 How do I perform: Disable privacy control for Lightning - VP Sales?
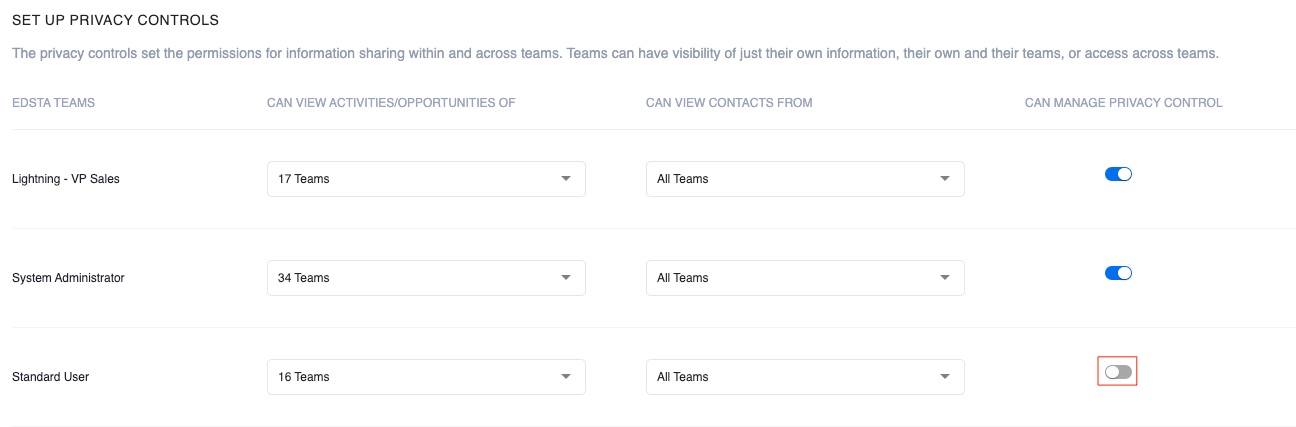1118,174
